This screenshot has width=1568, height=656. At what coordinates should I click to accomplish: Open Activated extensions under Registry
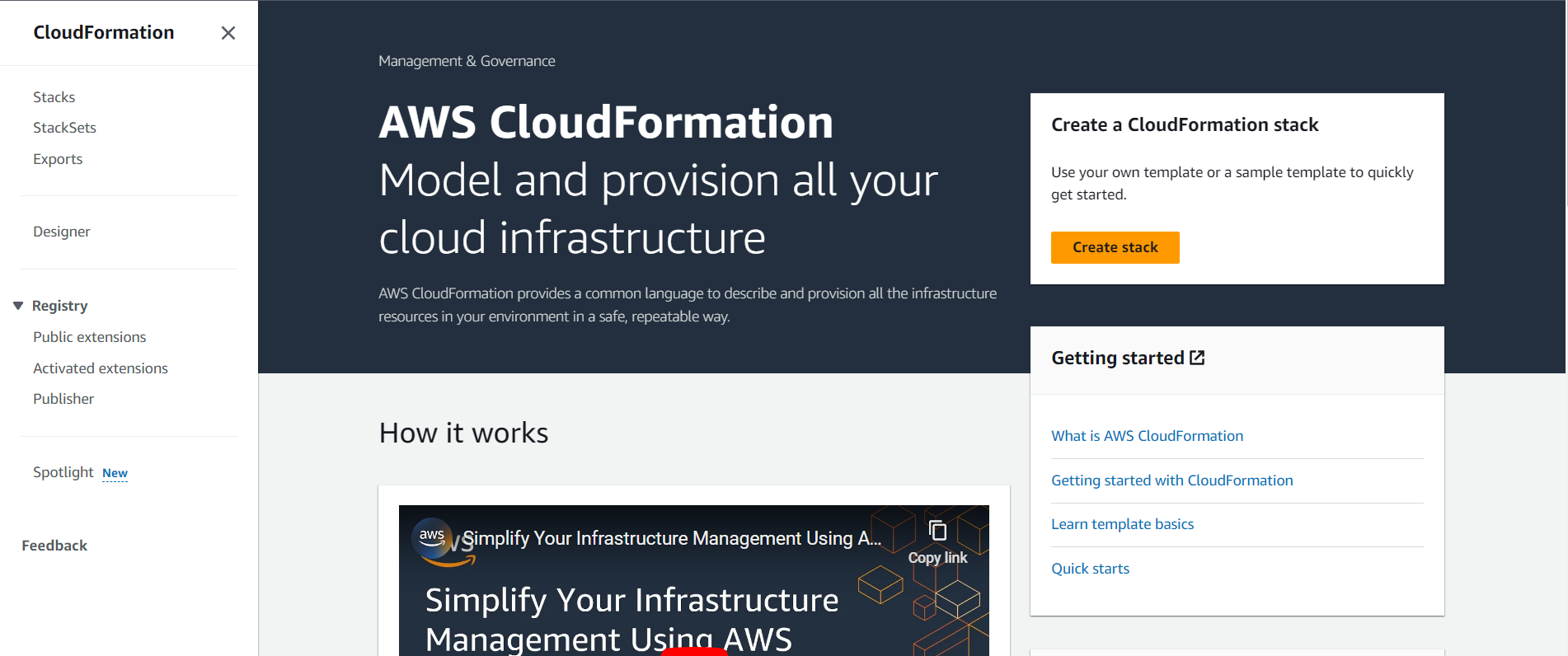coord(101,368)
